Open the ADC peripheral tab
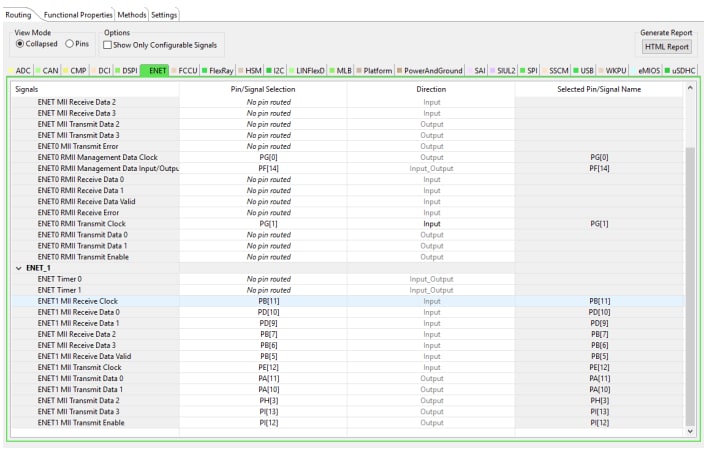The width and height of the screenshot is (706, 449). (x=23, y=71)
